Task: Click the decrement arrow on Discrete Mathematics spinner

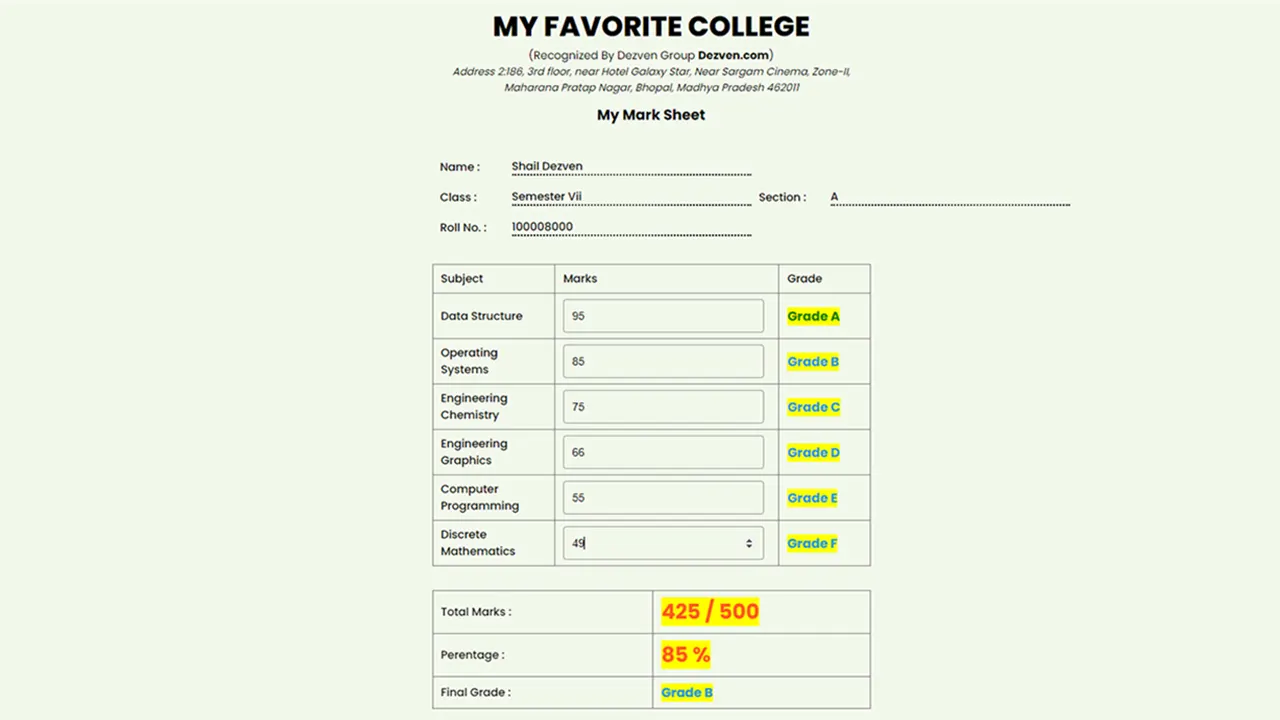Action: coord(748,546)
